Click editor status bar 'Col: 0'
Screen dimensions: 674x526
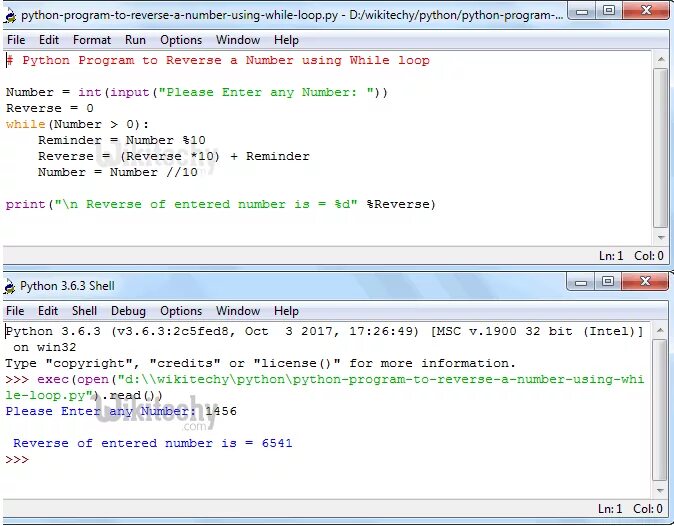point(649,256)
